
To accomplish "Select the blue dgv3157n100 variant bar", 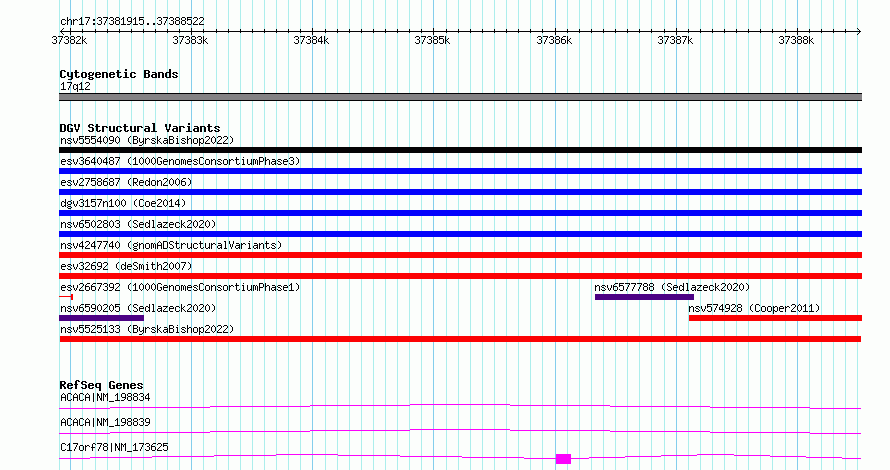I will [460, 213].
